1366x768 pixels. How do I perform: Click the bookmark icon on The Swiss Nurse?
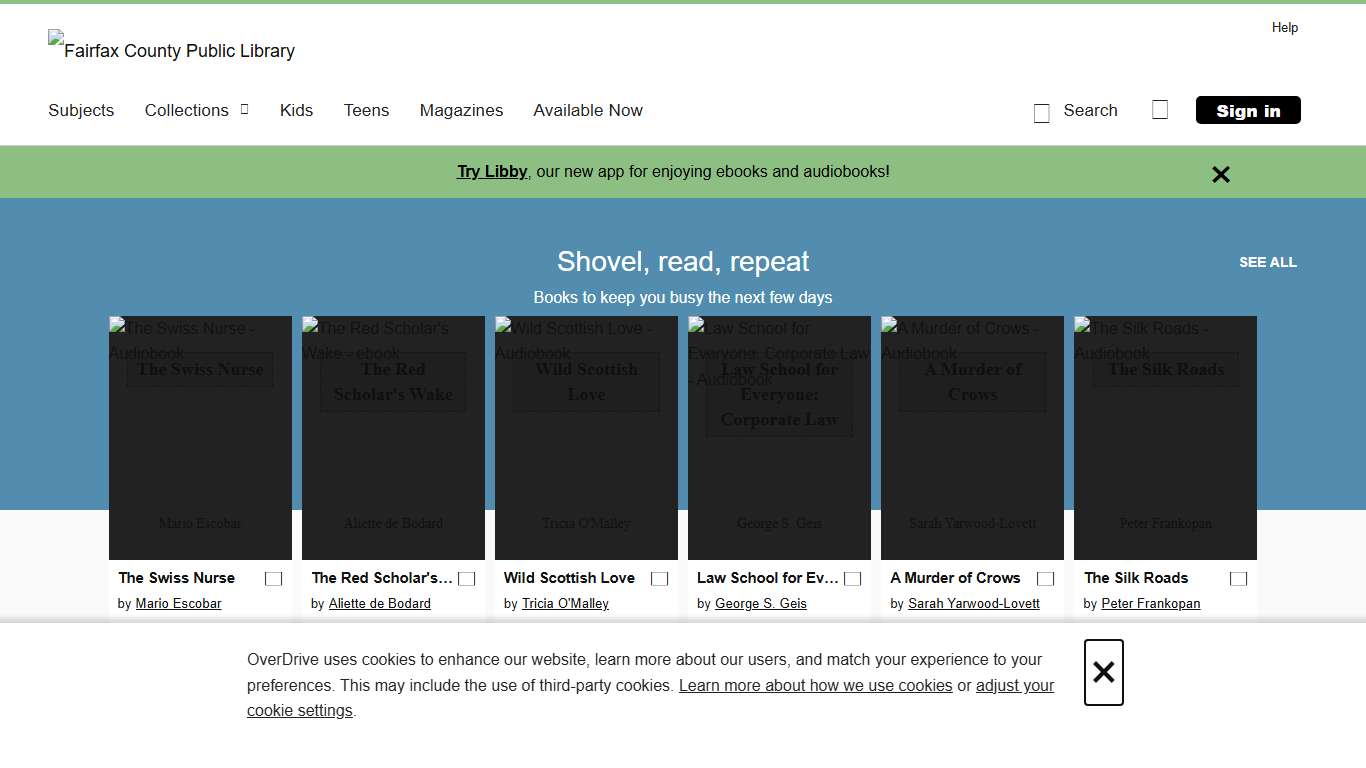[x=272, y=578]
